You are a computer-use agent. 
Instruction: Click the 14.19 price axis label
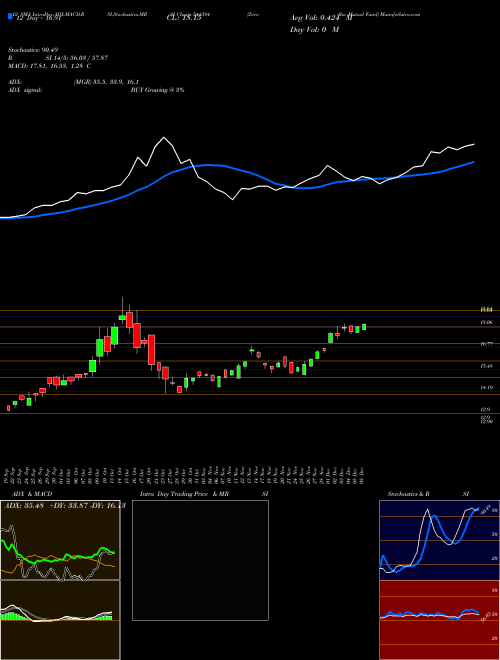487,388
